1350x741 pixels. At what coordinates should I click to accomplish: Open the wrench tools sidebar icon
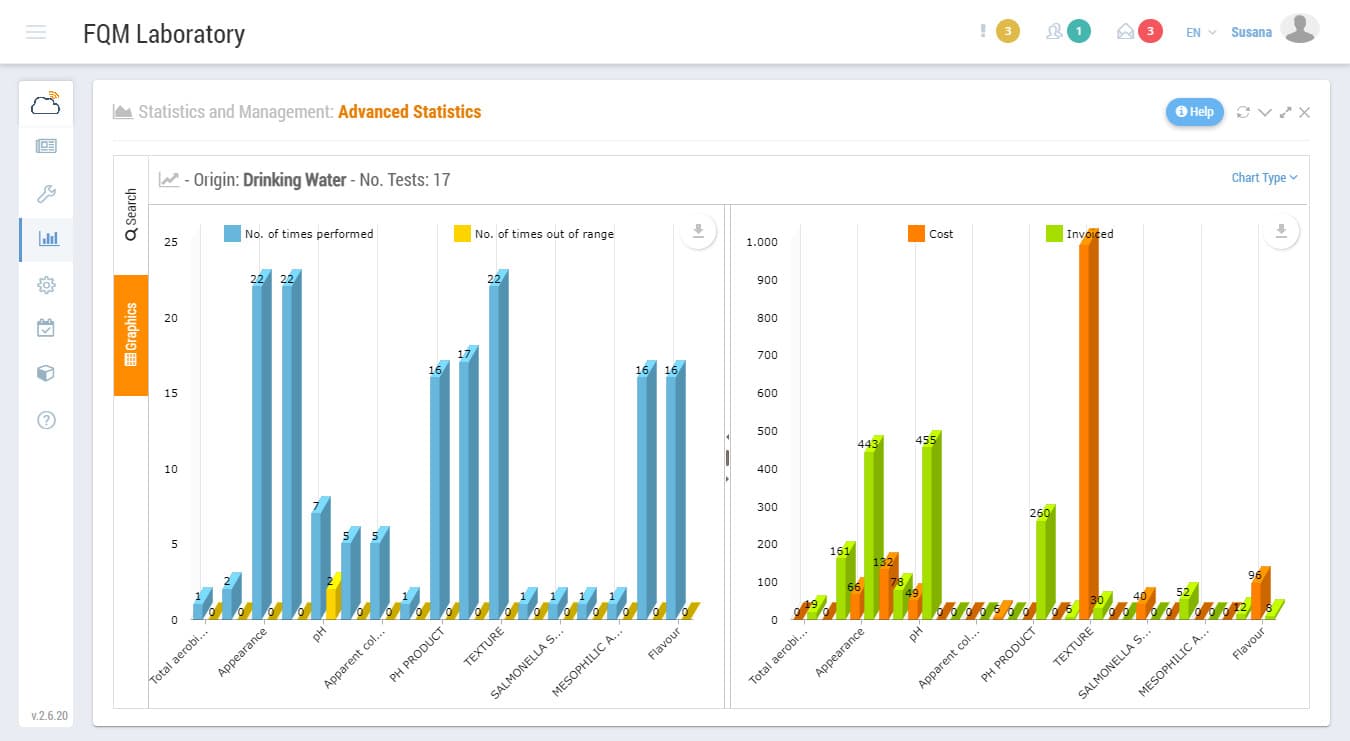(46, 194)
